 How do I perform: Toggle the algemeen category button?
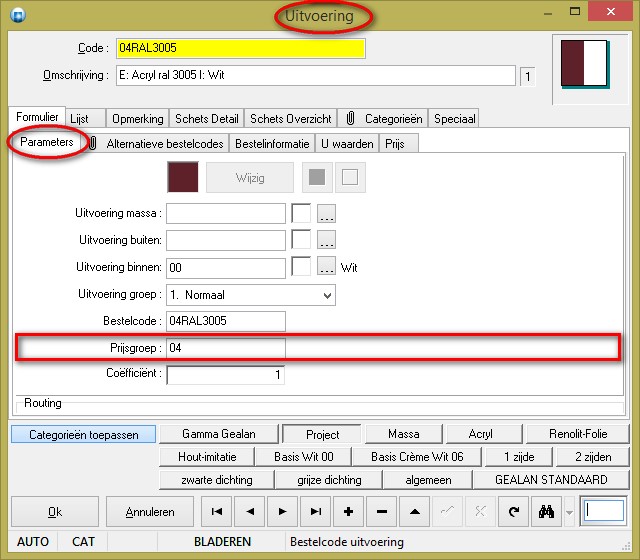pyautogui.click(x=428, y=480)
